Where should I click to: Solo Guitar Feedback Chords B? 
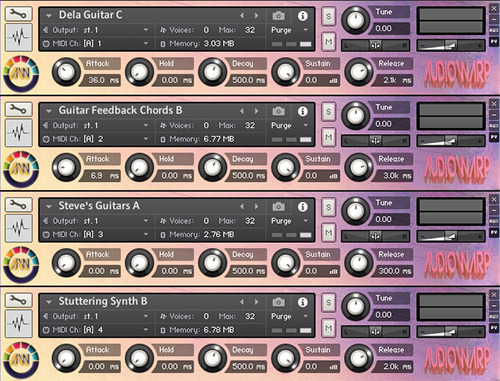(x=329, y=111)
